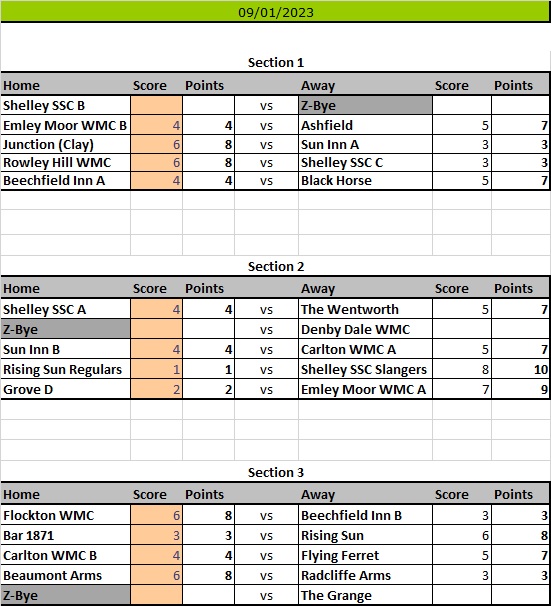Click the grey Z-Bye cell in Section 2
The image size is (551, 606).
tap(65, 329)
